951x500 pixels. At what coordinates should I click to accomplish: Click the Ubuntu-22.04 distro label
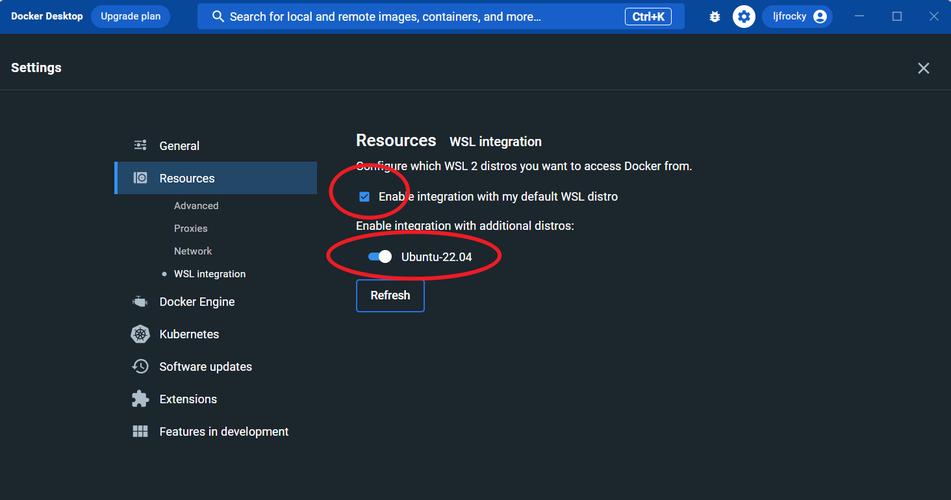coord(436,257)
